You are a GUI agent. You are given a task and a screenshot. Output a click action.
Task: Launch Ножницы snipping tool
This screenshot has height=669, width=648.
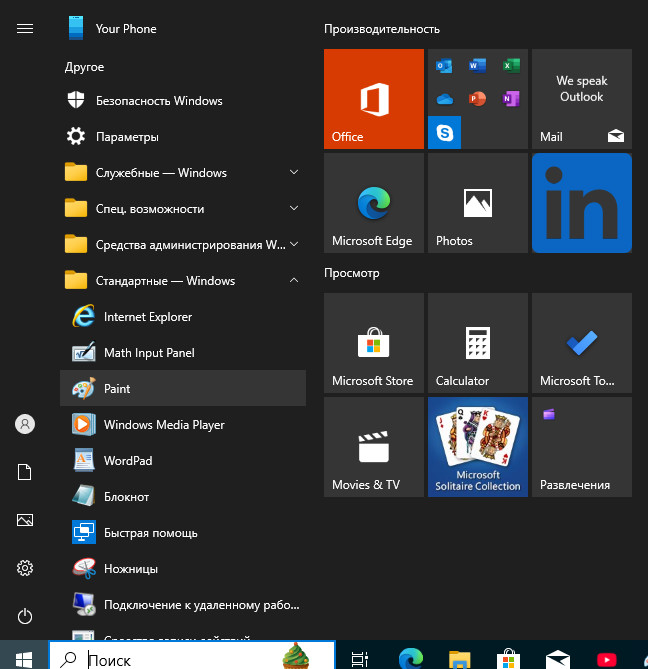pos(183,568)
